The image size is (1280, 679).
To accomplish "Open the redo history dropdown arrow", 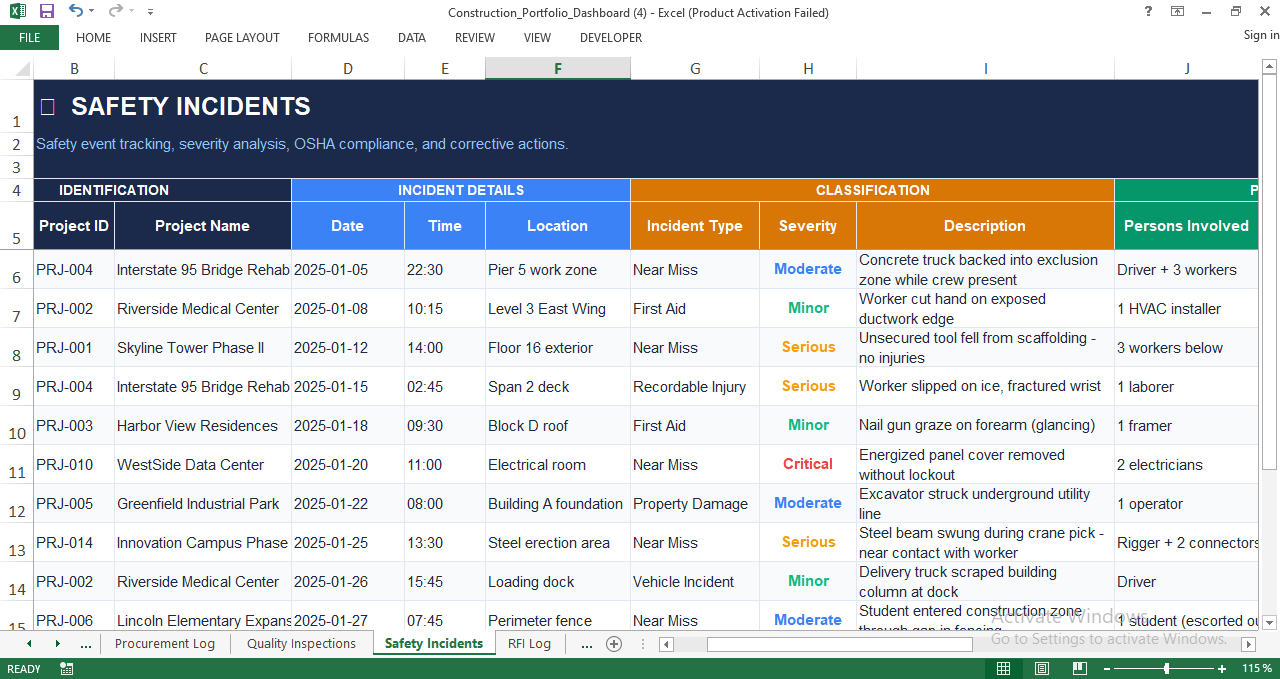I will pyautogui.click(x=132, y=12).
